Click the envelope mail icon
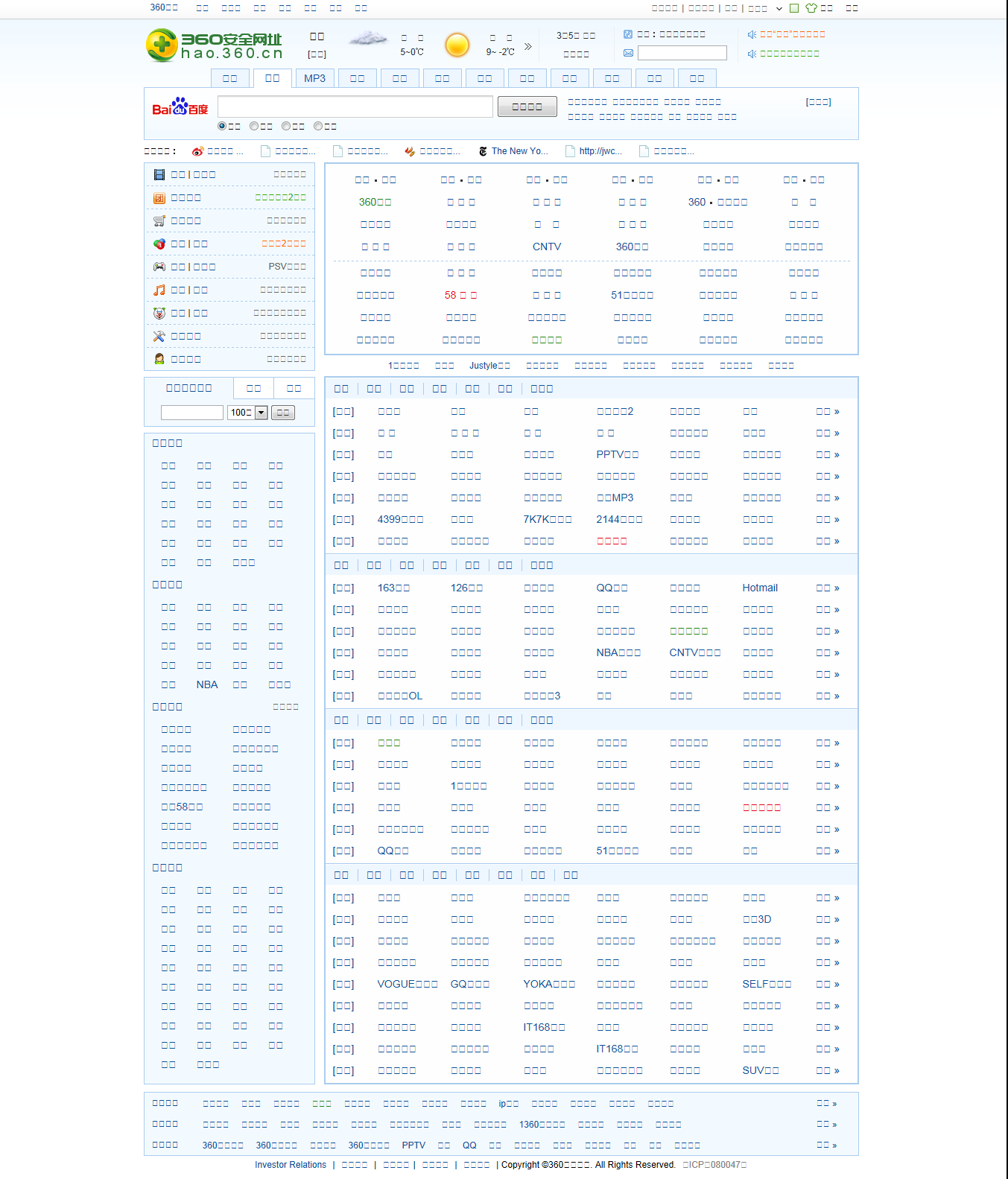Viewport: 1008px width, 1179px height. (x=628, y=53)
